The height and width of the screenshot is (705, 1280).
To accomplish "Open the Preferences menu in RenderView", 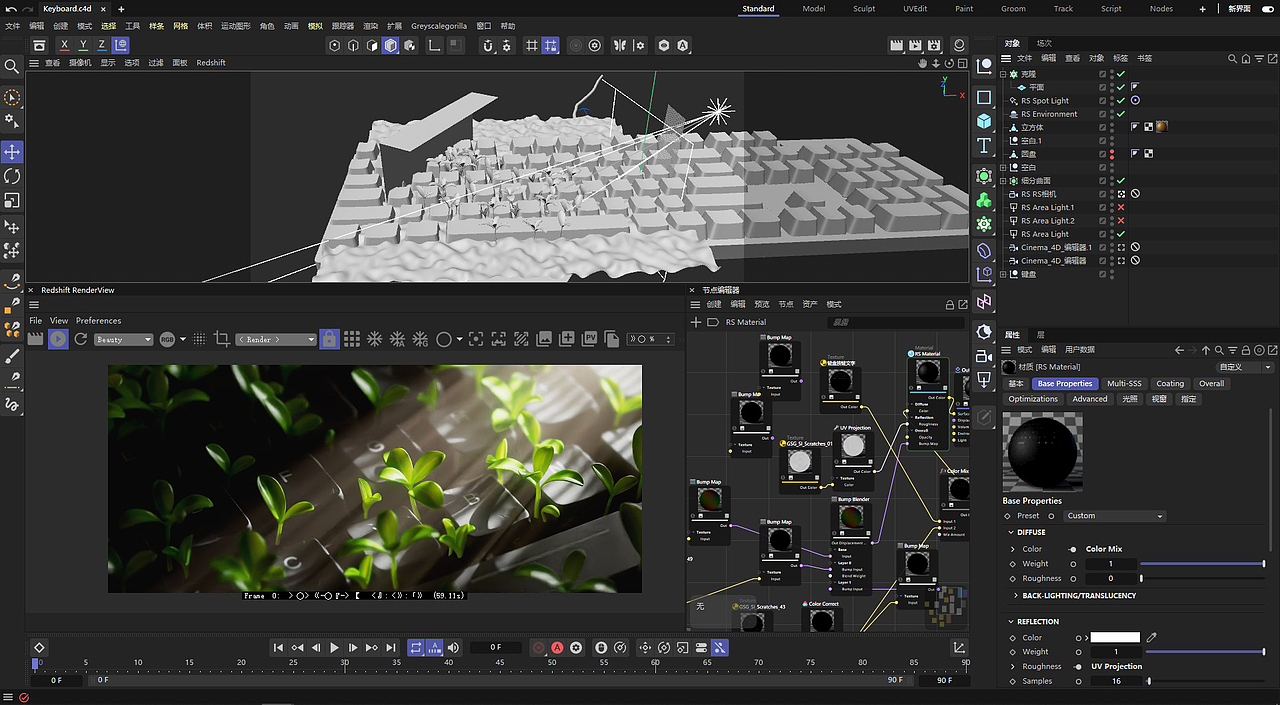I will click(x=98, y=321).
